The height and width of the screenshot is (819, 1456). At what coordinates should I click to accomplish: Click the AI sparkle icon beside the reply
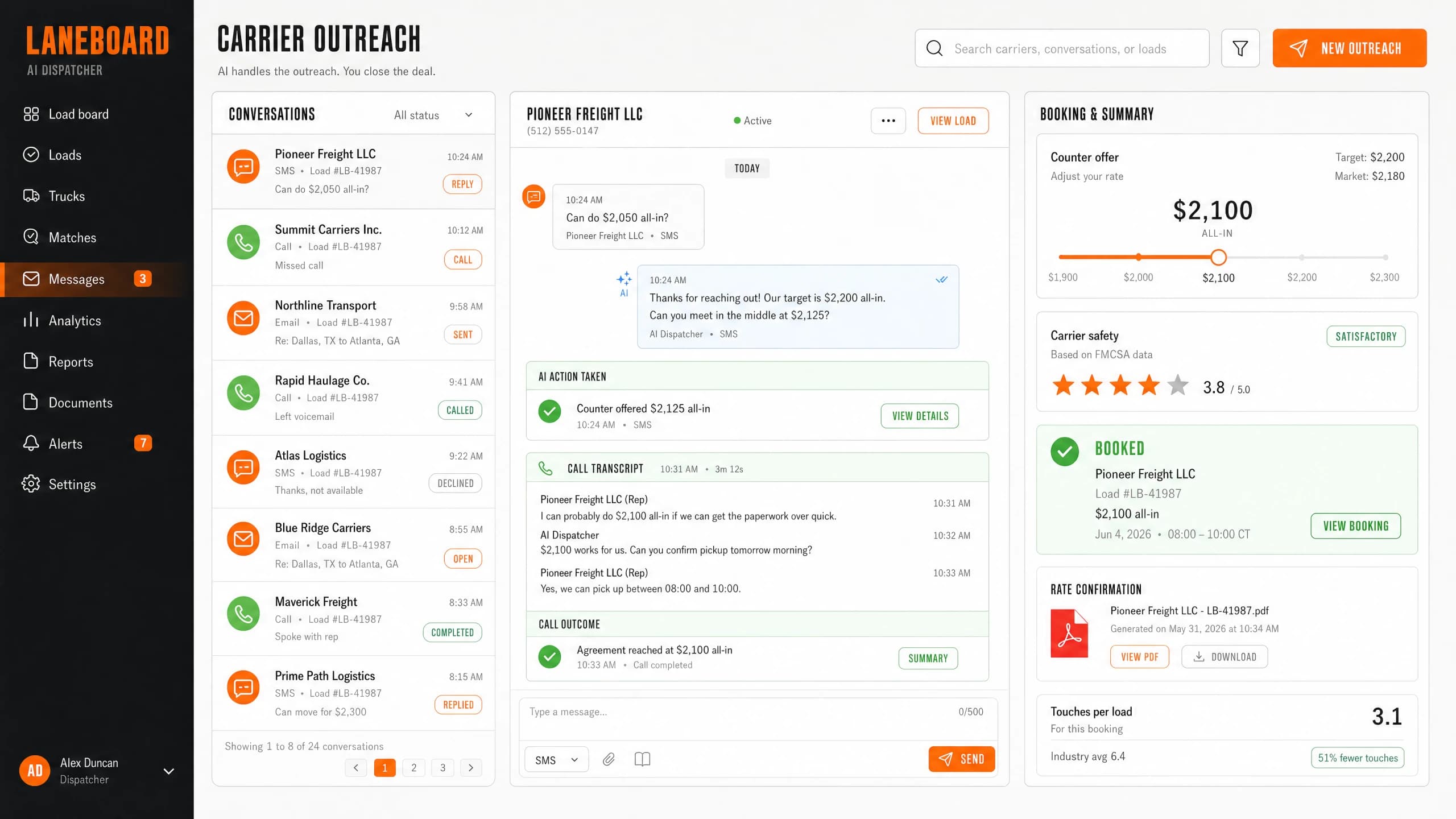click(x=624, y=279)
